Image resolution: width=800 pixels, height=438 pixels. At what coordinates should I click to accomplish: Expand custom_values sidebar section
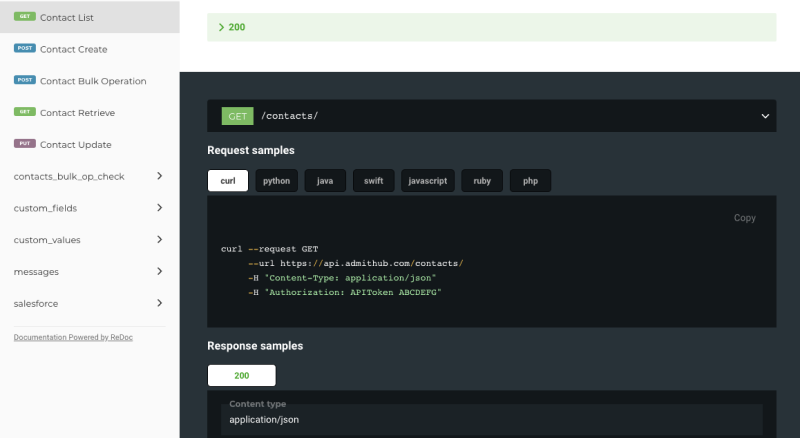coord(88,240)
